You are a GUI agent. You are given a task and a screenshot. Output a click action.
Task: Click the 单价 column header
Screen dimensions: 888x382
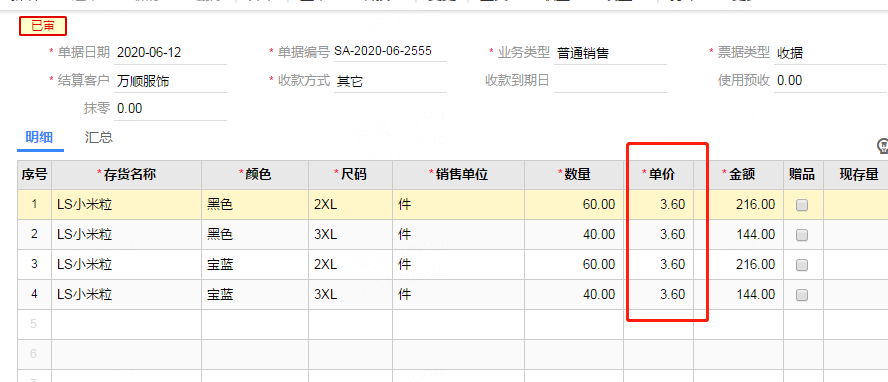(659, 175)
